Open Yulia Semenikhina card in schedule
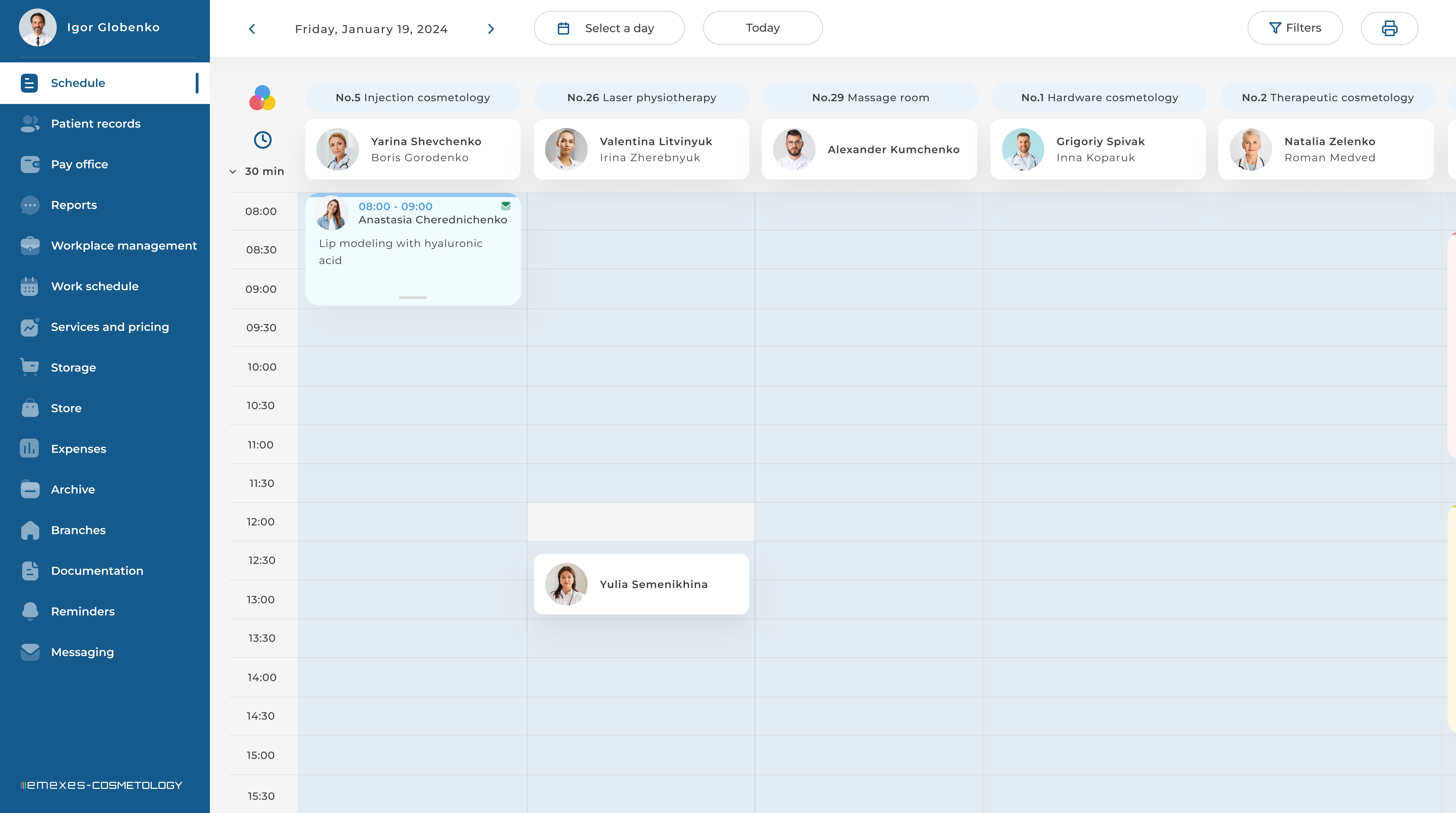The height and width of the screenshot is (813, 1456). pos(641,584)
